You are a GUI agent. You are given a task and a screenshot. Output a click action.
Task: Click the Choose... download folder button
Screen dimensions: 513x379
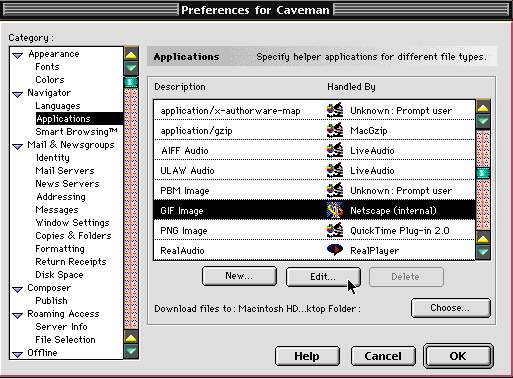450,308
